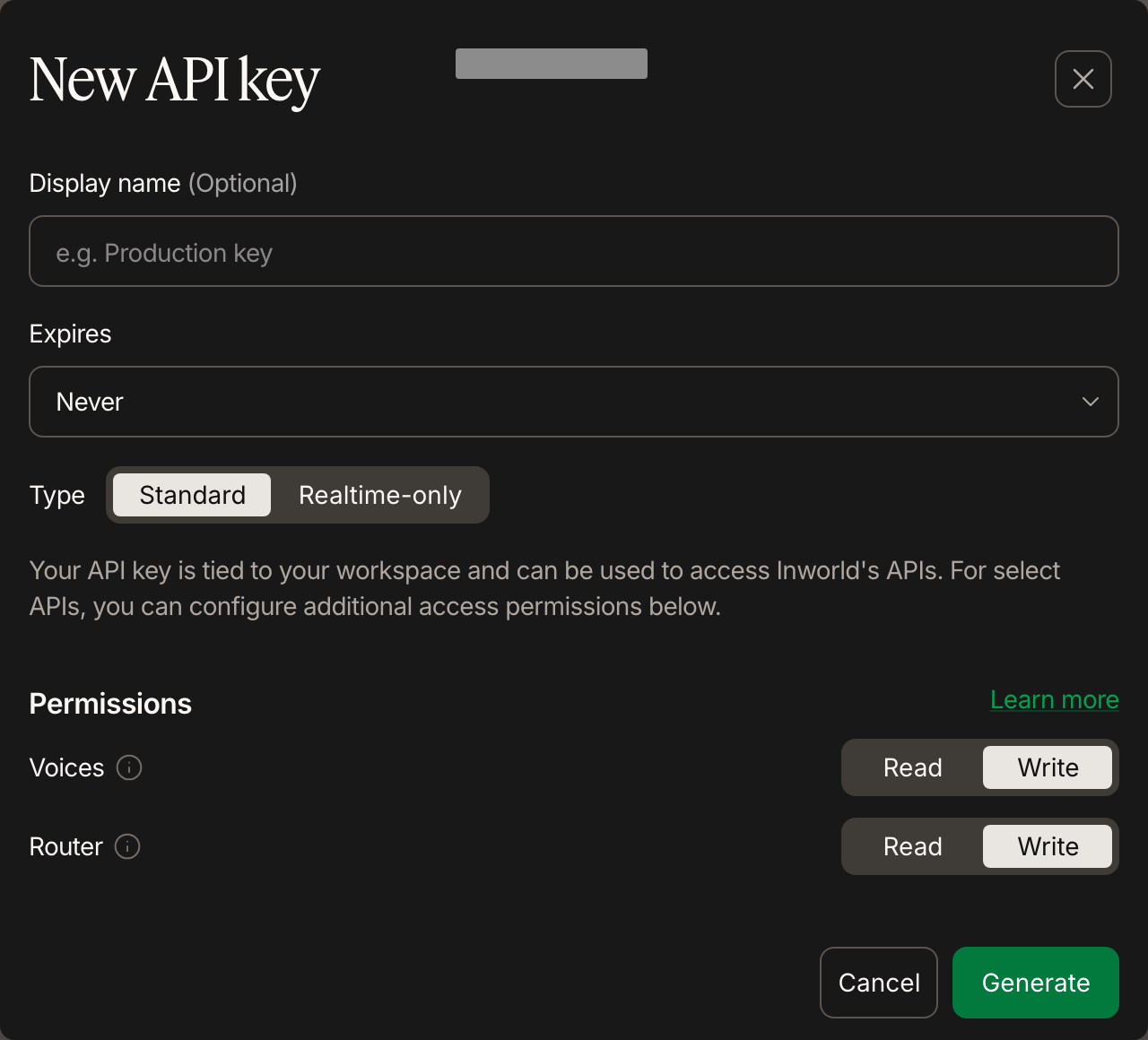This screenshot has height=1040, width=1148.
Task: Set Router permission to Read
Action: coord(912,846)
